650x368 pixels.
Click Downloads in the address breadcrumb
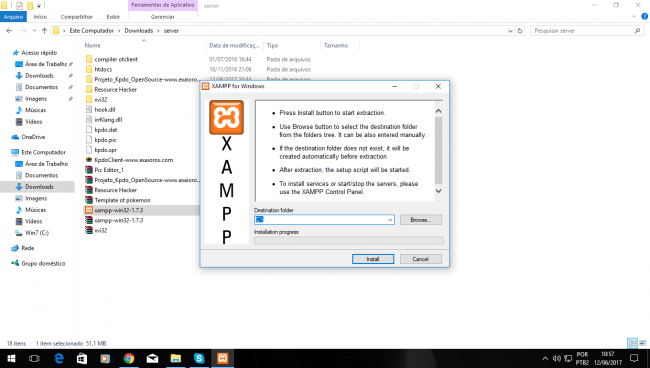pos(138,31)
